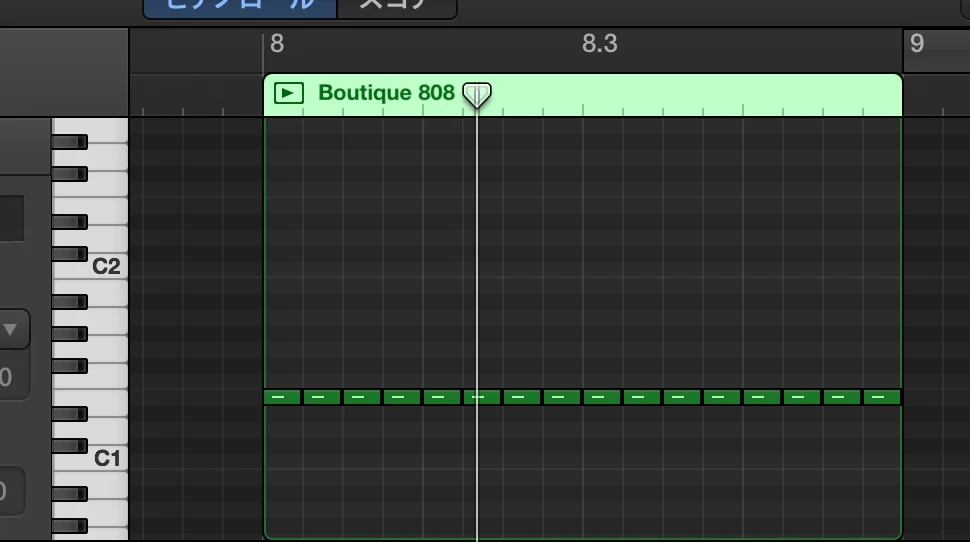Select the green note under the playhead
The height and width of the screenshot is (542, 970).
tap(482, 397)
